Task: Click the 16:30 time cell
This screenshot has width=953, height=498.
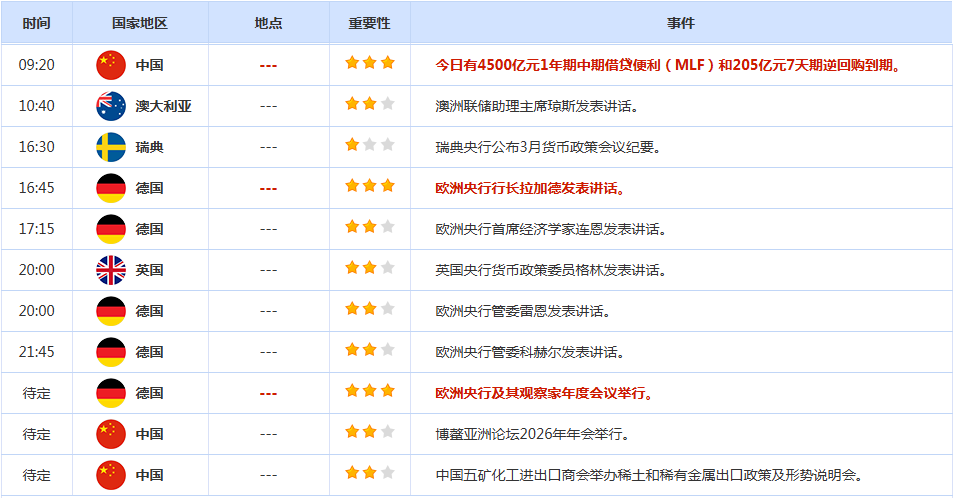Action: coord(36,147)
